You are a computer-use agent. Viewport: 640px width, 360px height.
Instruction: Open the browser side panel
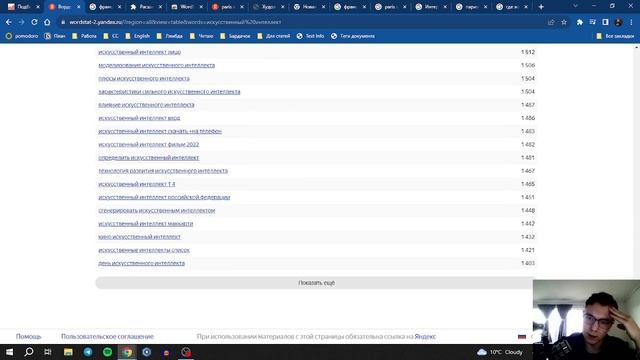tap(605, 22)
